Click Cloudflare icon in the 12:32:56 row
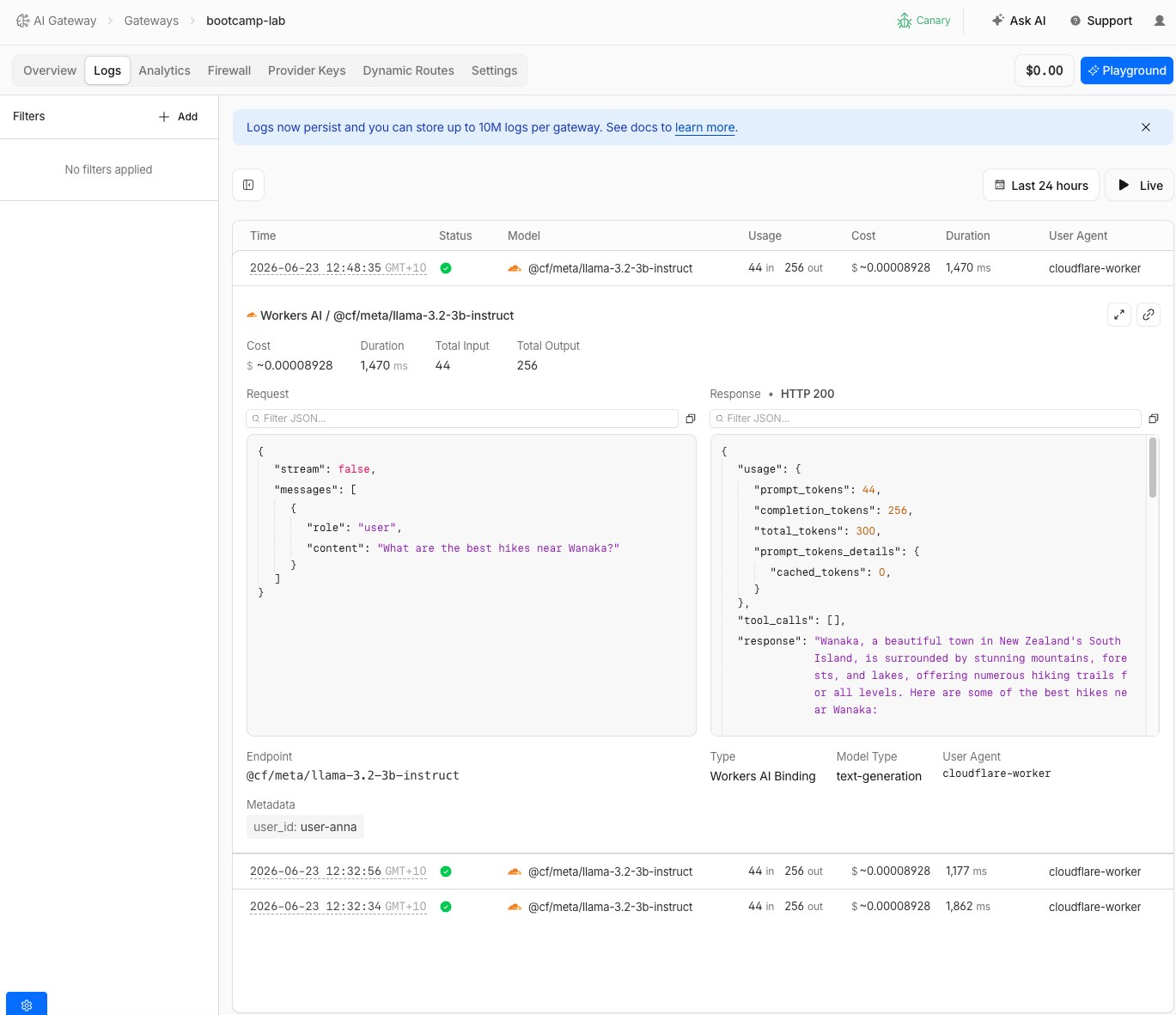Screen dimensions: 1176x1015 click(515, 871)
